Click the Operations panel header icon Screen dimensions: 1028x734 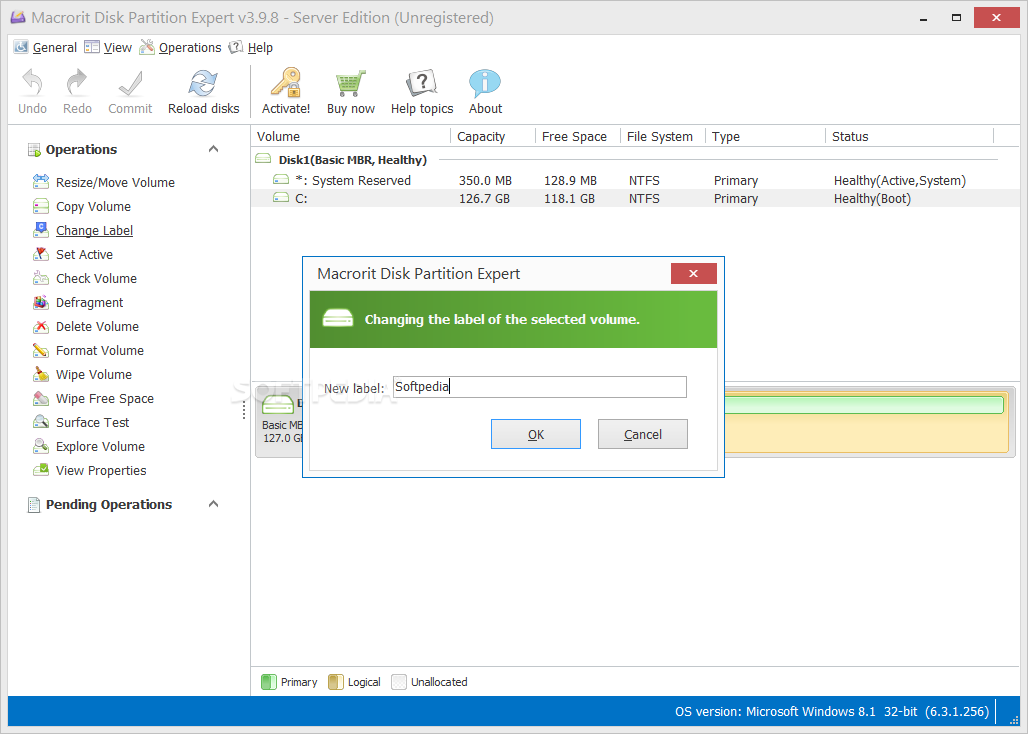click(34, 150)
